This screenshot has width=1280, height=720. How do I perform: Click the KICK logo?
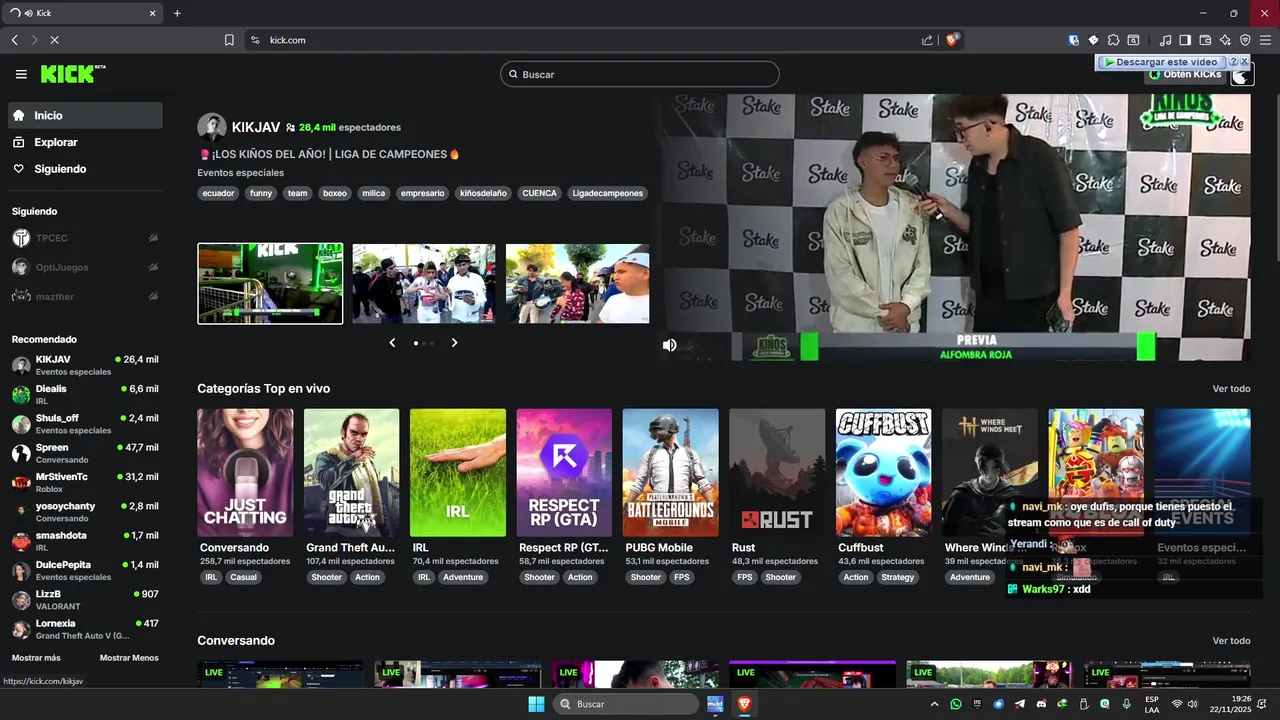click(73, 74)
